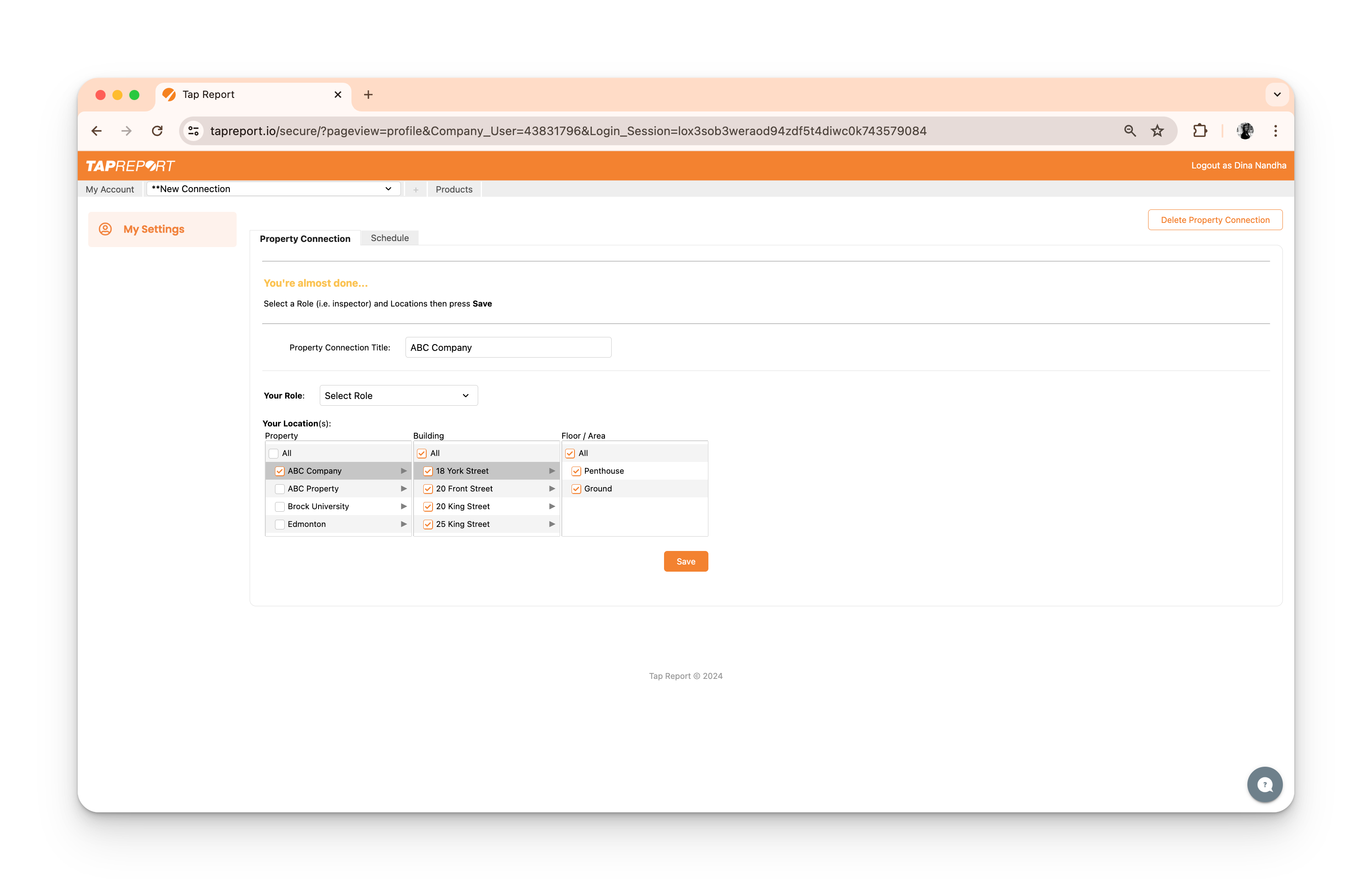Toggle the 20 Front Street checkbox
This screenshot has height=890, width=1372.
[428, 488]
